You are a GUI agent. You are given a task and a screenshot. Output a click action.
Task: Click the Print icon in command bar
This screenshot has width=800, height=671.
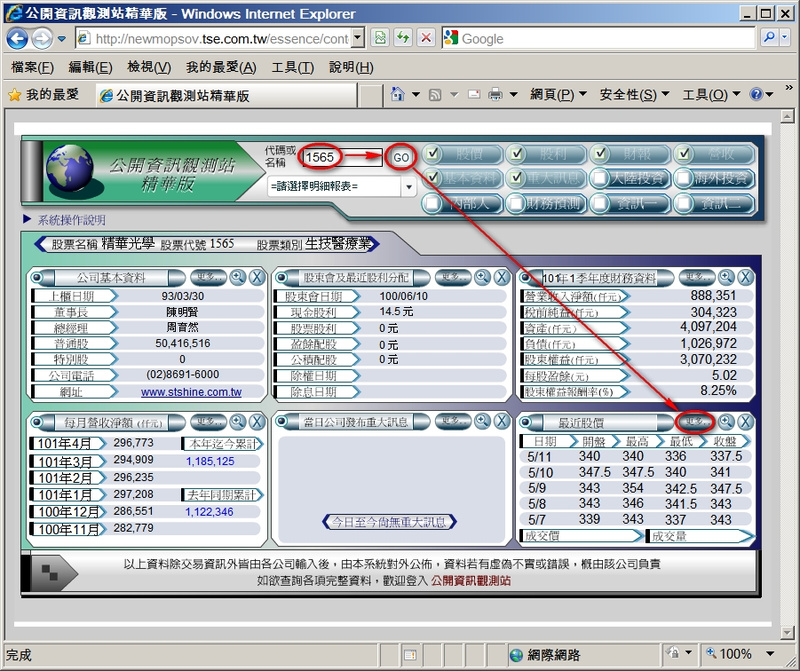coord(495,94)
